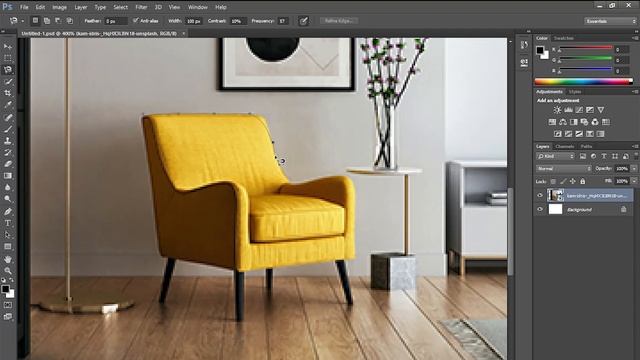640x360 pixels.
Task: Add an Invert adjustment
Action: coord(558,134)
